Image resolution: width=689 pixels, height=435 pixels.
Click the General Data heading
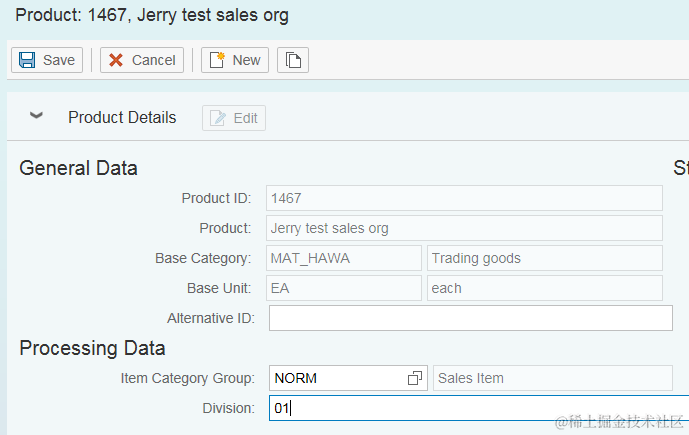coord(79,168)
